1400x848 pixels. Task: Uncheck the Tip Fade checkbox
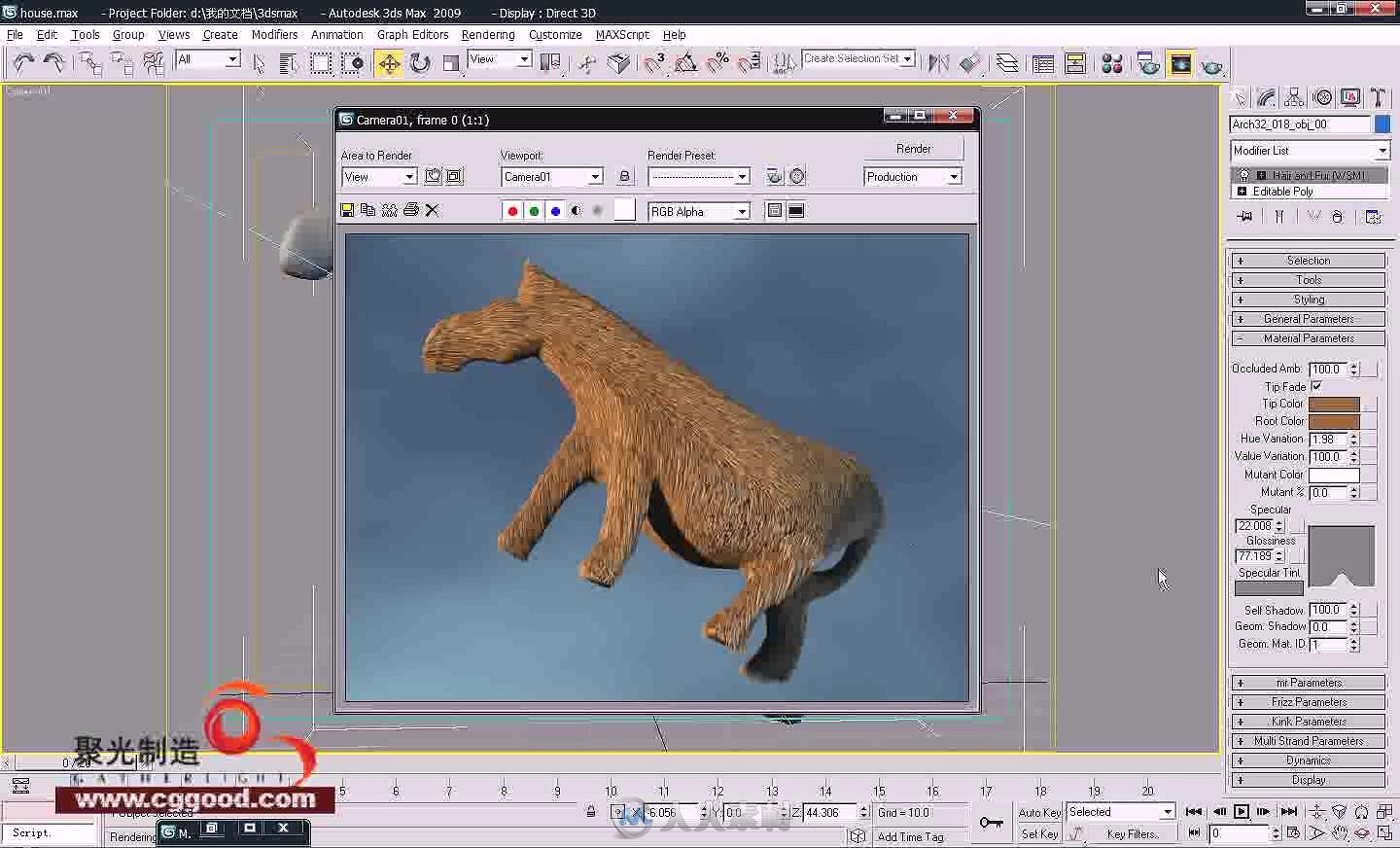click(1316, 386)
